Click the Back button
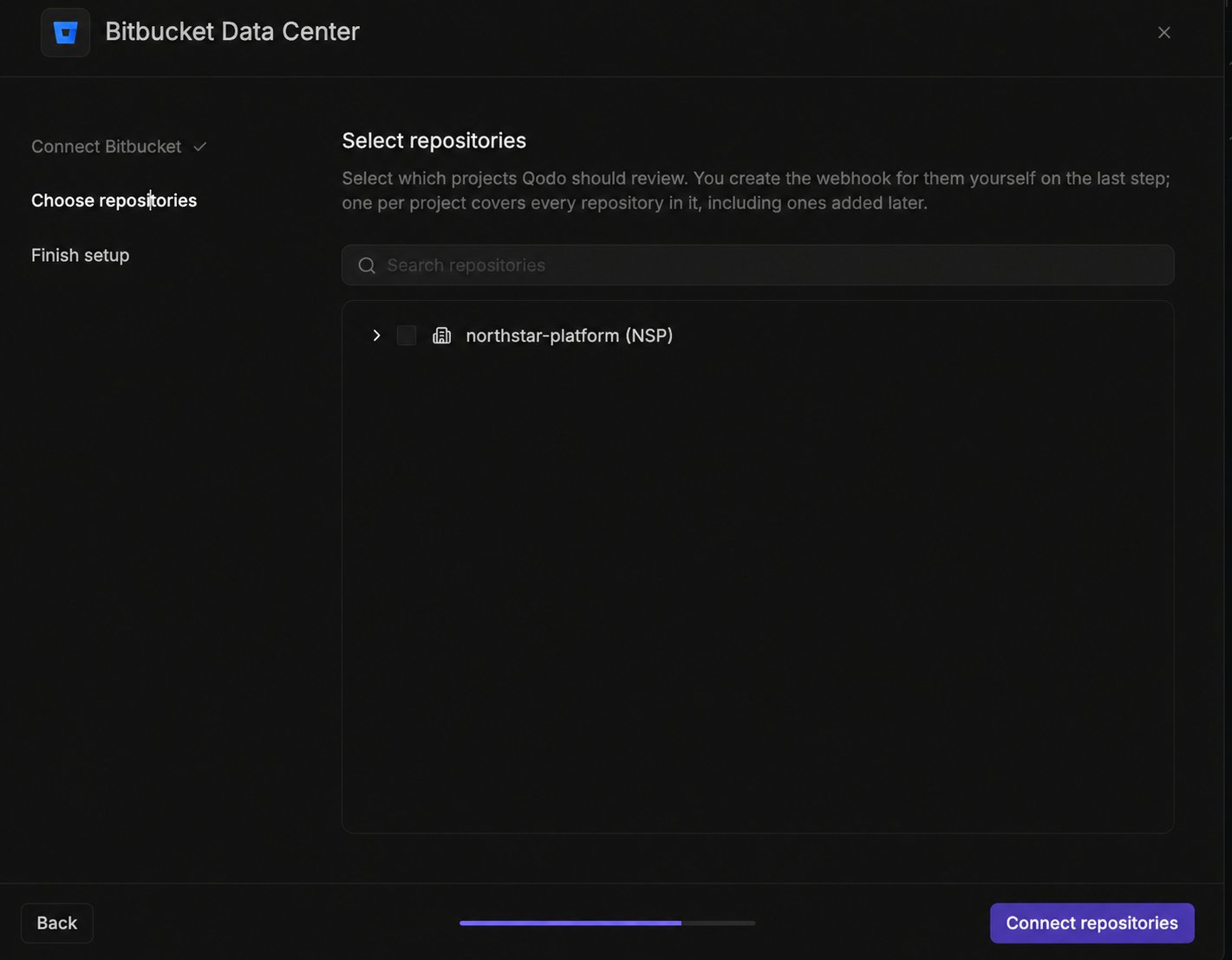 (x=57, y=923)
